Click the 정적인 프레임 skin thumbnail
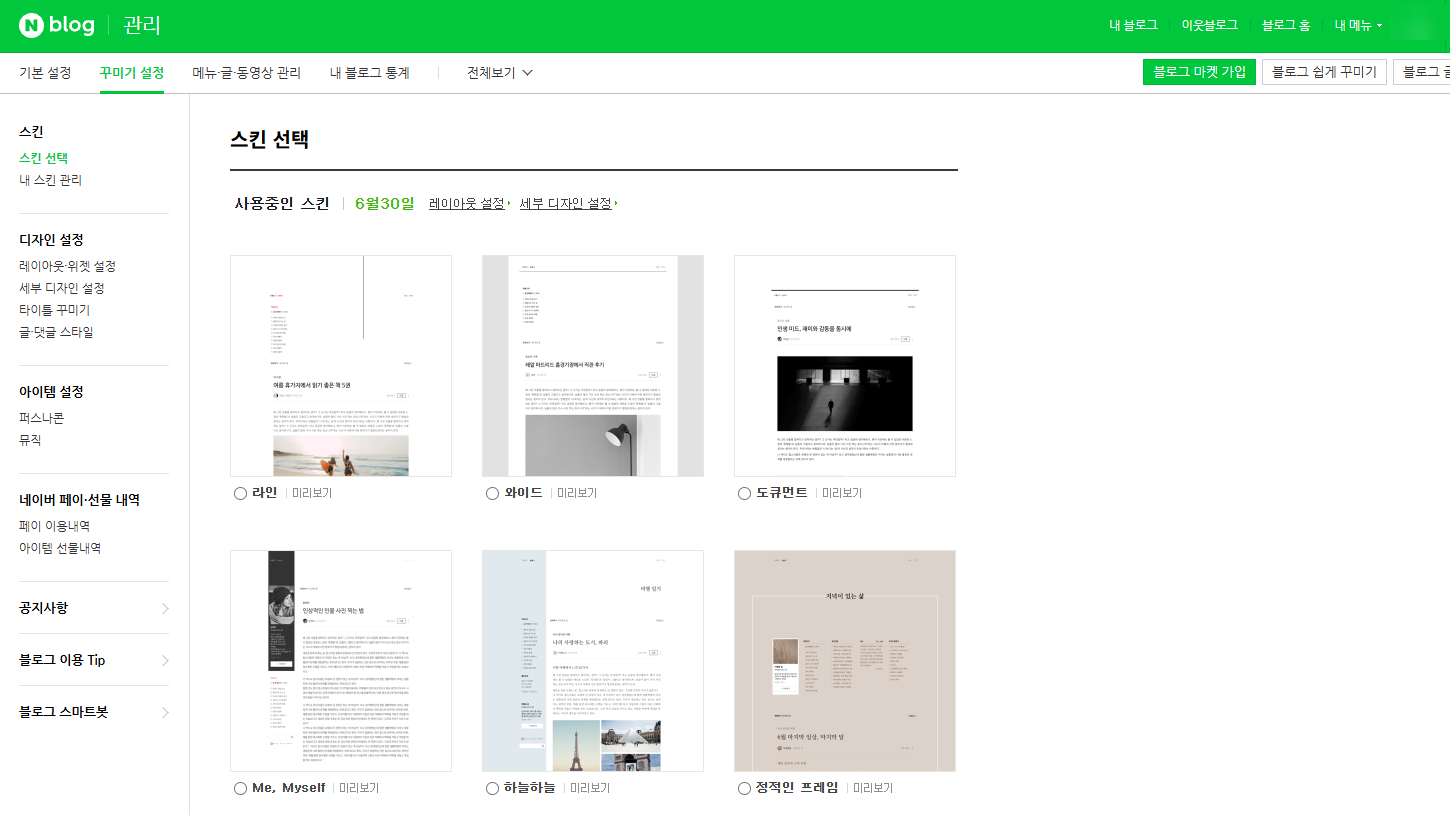Image resolution: width=1450 pixels, height=815 pixels. coord(845,661)
